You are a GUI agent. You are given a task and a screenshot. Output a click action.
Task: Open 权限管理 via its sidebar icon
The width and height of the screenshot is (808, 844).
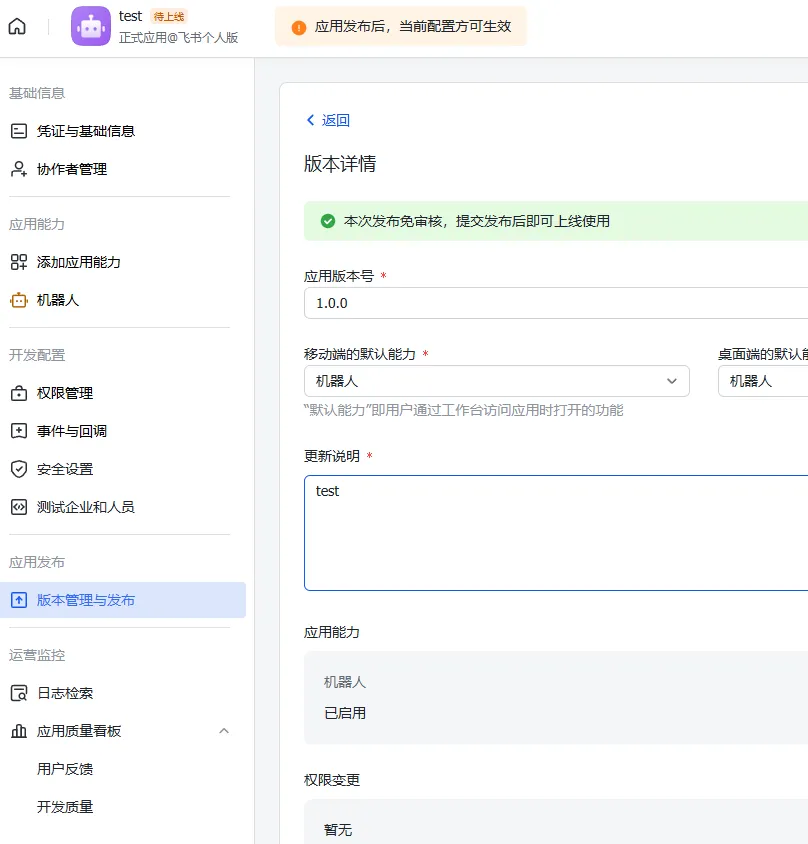(x=20, y=390)
